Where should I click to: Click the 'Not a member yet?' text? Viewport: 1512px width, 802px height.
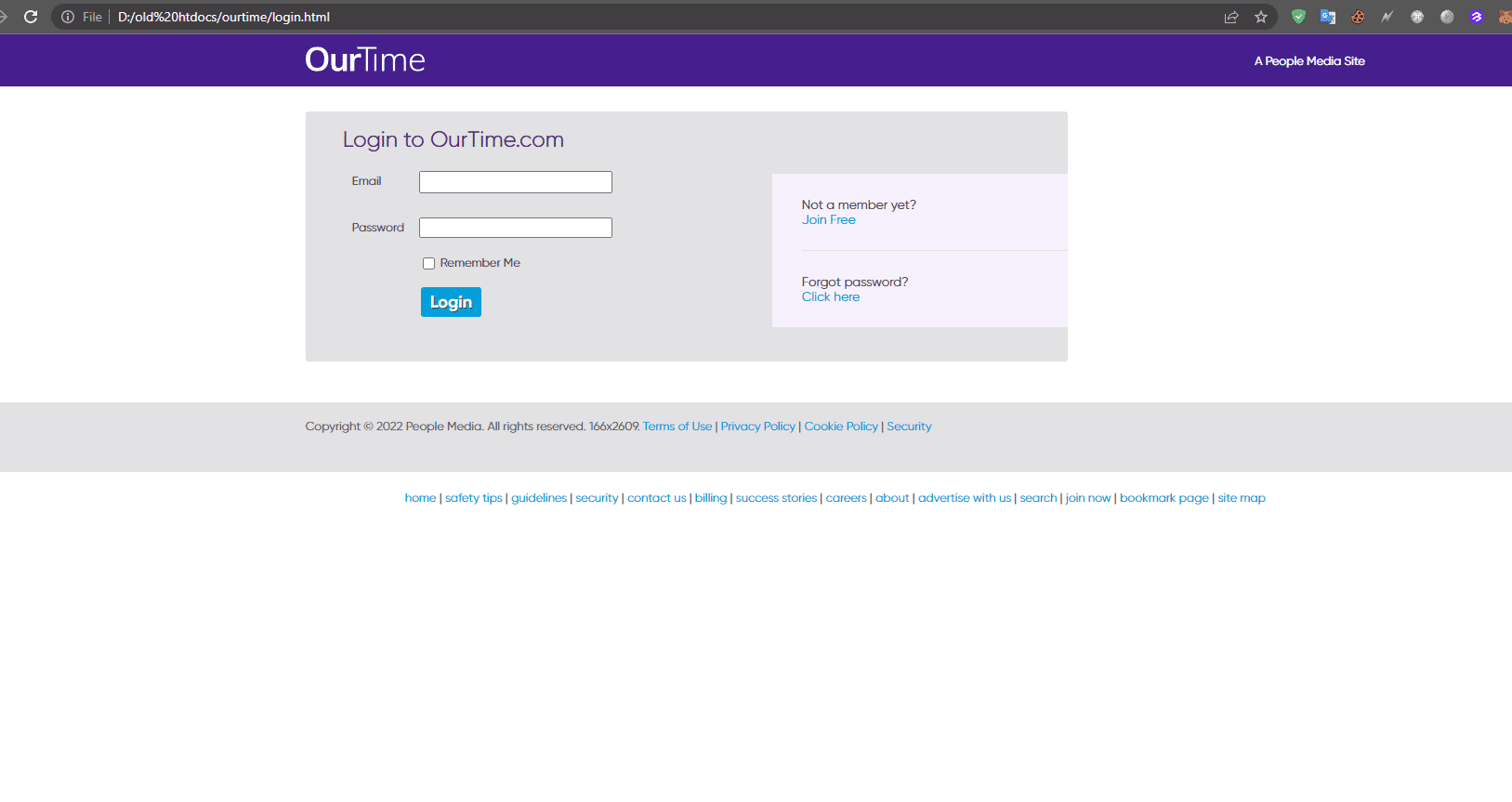click(x=859, y=205)
